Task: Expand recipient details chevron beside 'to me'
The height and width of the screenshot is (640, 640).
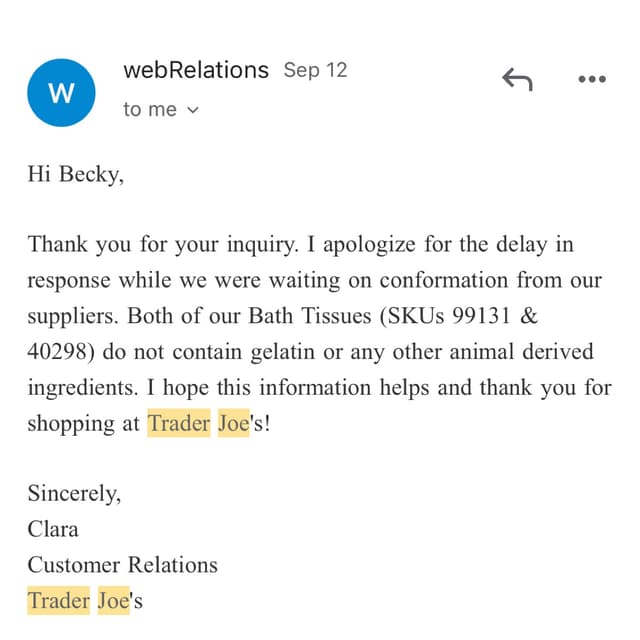Action: tap(193, 110)
